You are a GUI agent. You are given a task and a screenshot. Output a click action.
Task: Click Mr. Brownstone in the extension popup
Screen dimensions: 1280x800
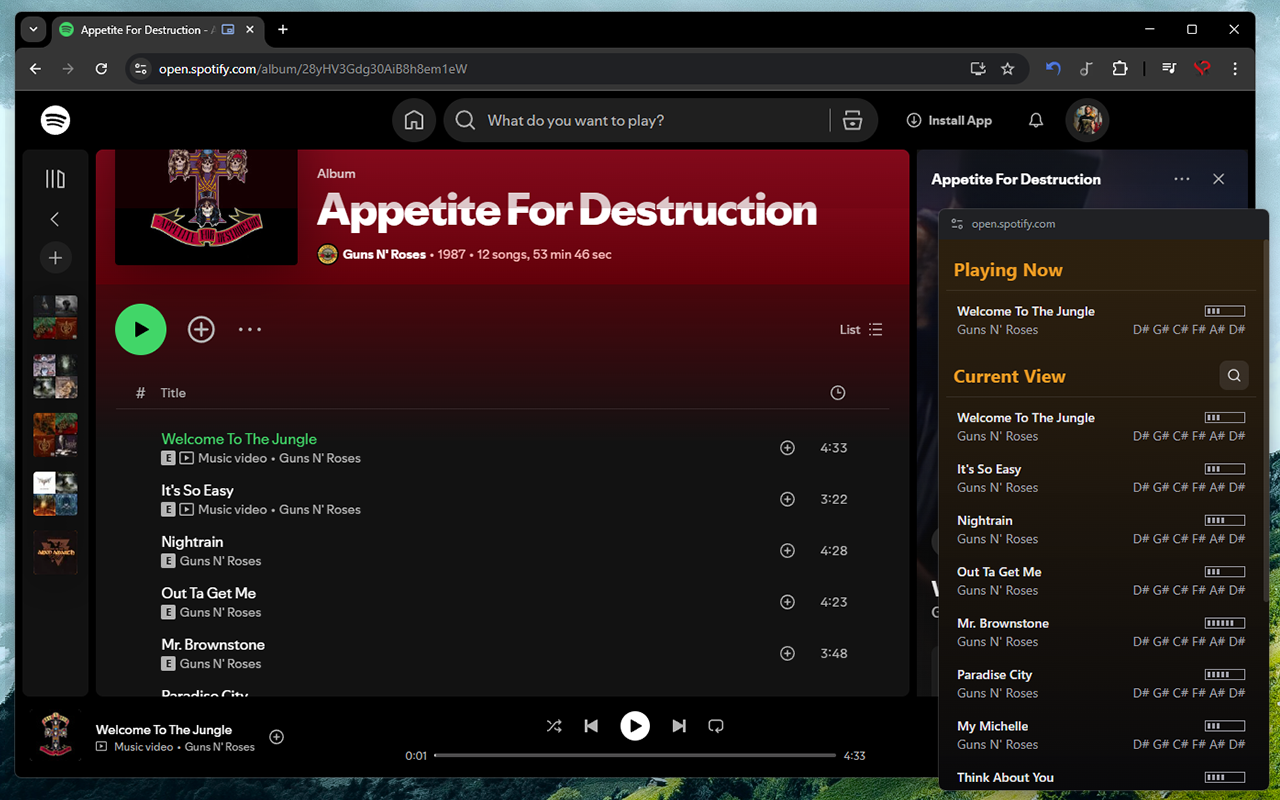(1101, 632)
